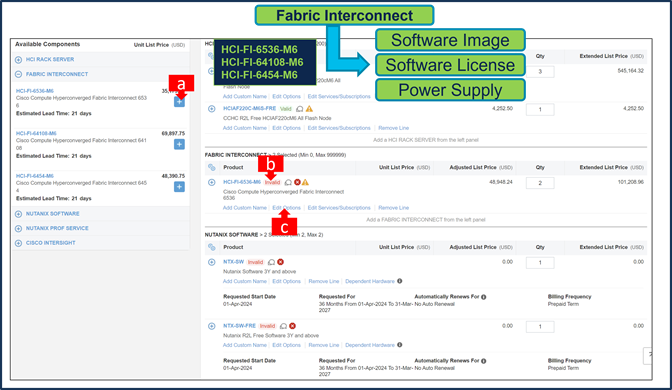
Task: Click info icon beside NTX-SW-FRE Dependent Hardware
Action: [400, 345]
